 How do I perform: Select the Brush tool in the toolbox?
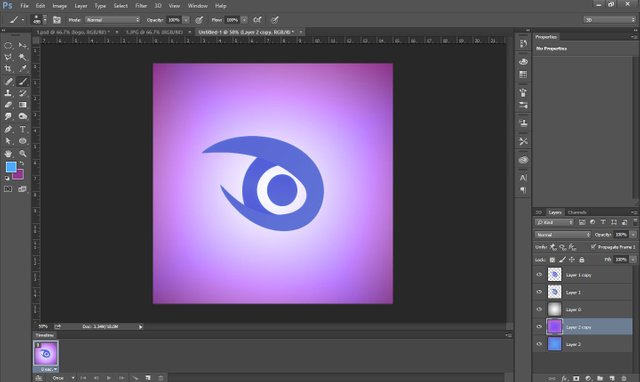click(x=22, y=81)
